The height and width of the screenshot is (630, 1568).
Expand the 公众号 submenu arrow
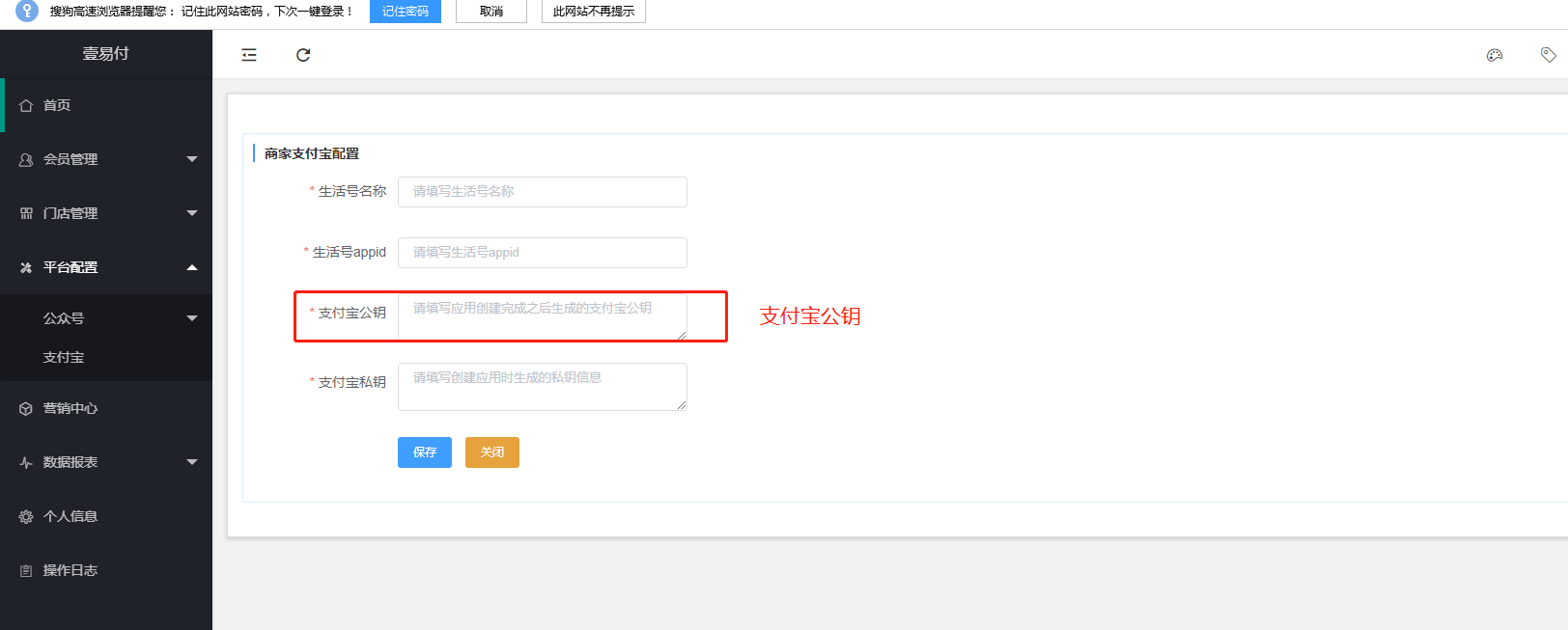(x=192, y=317)
